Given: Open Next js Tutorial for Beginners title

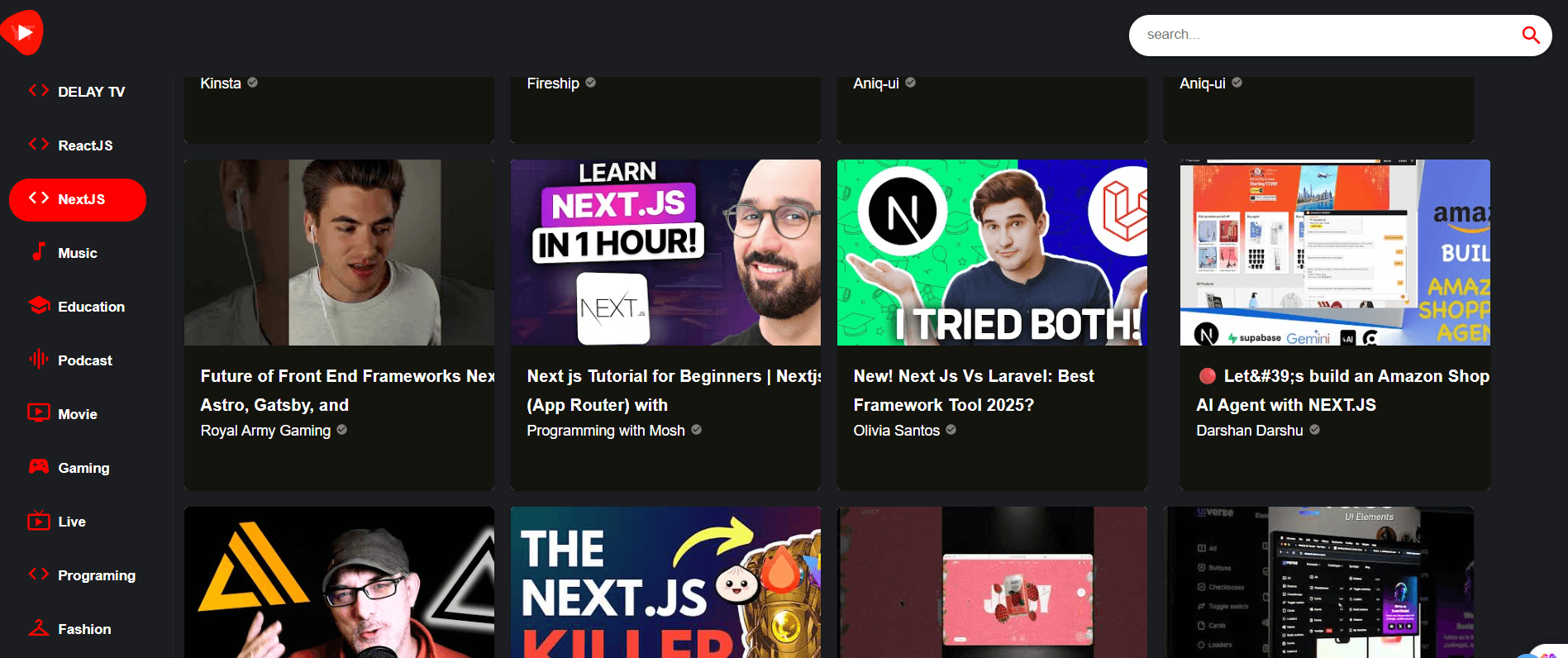Looking at the screenshot, I should click(674, 390).
